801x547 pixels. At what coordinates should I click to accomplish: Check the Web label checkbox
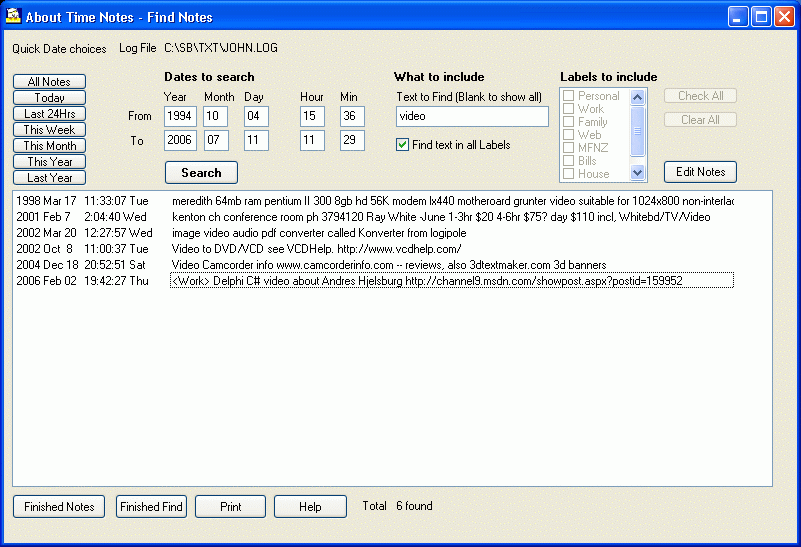tap(569, 135)
